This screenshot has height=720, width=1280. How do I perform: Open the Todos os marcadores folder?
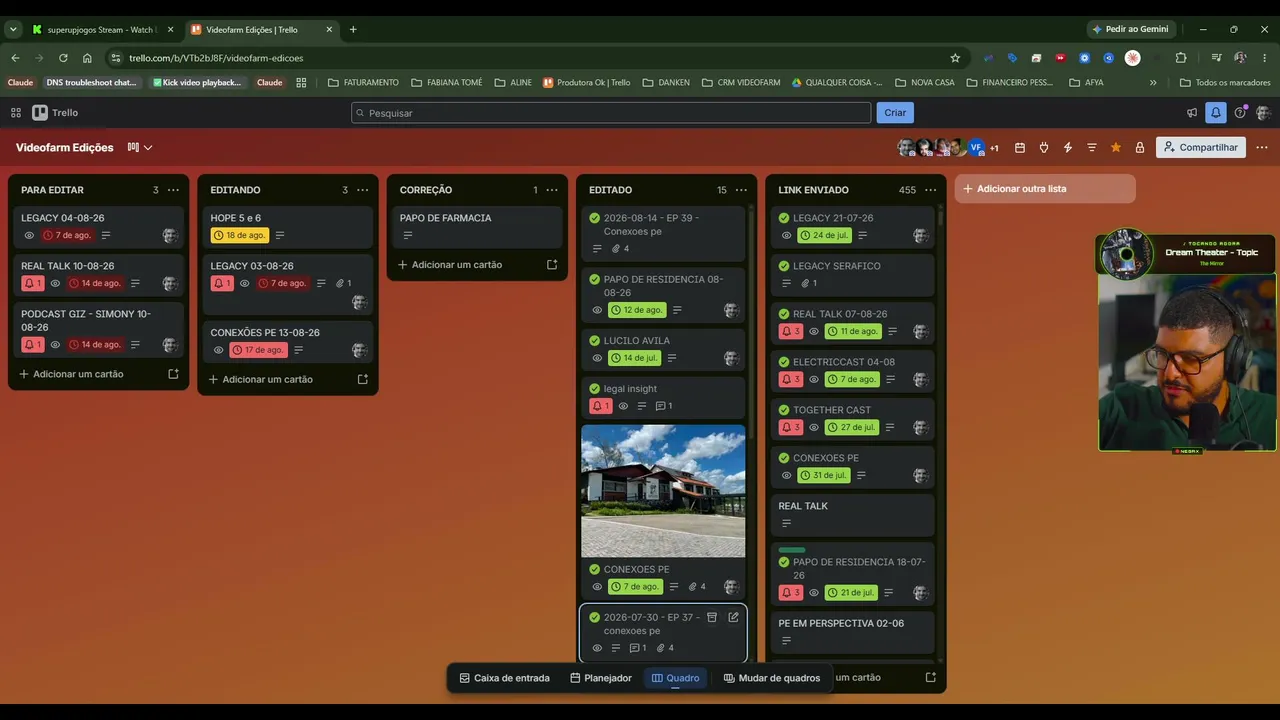point(1224,83)
